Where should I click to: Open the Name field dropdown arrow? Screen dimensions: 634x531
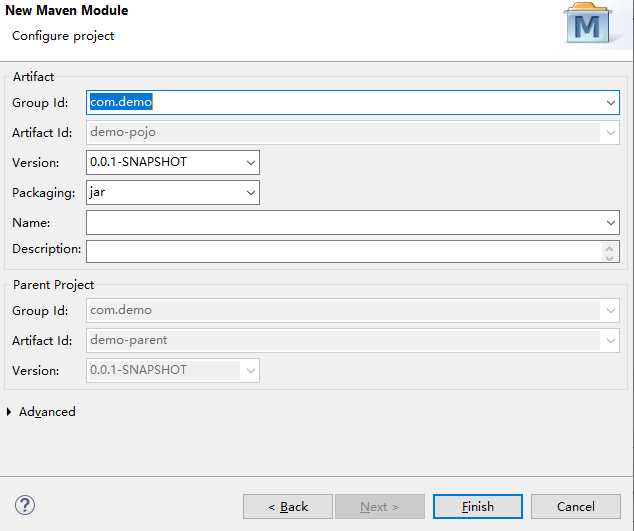coord(610,222)
